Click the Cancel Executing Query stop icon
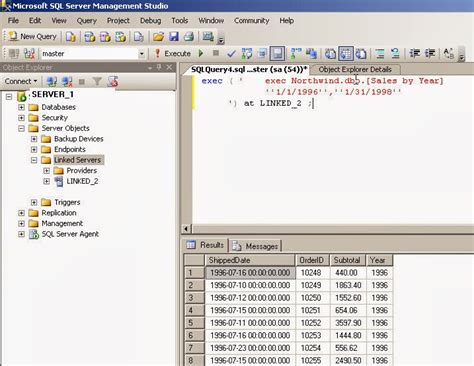 pos(216,53)
